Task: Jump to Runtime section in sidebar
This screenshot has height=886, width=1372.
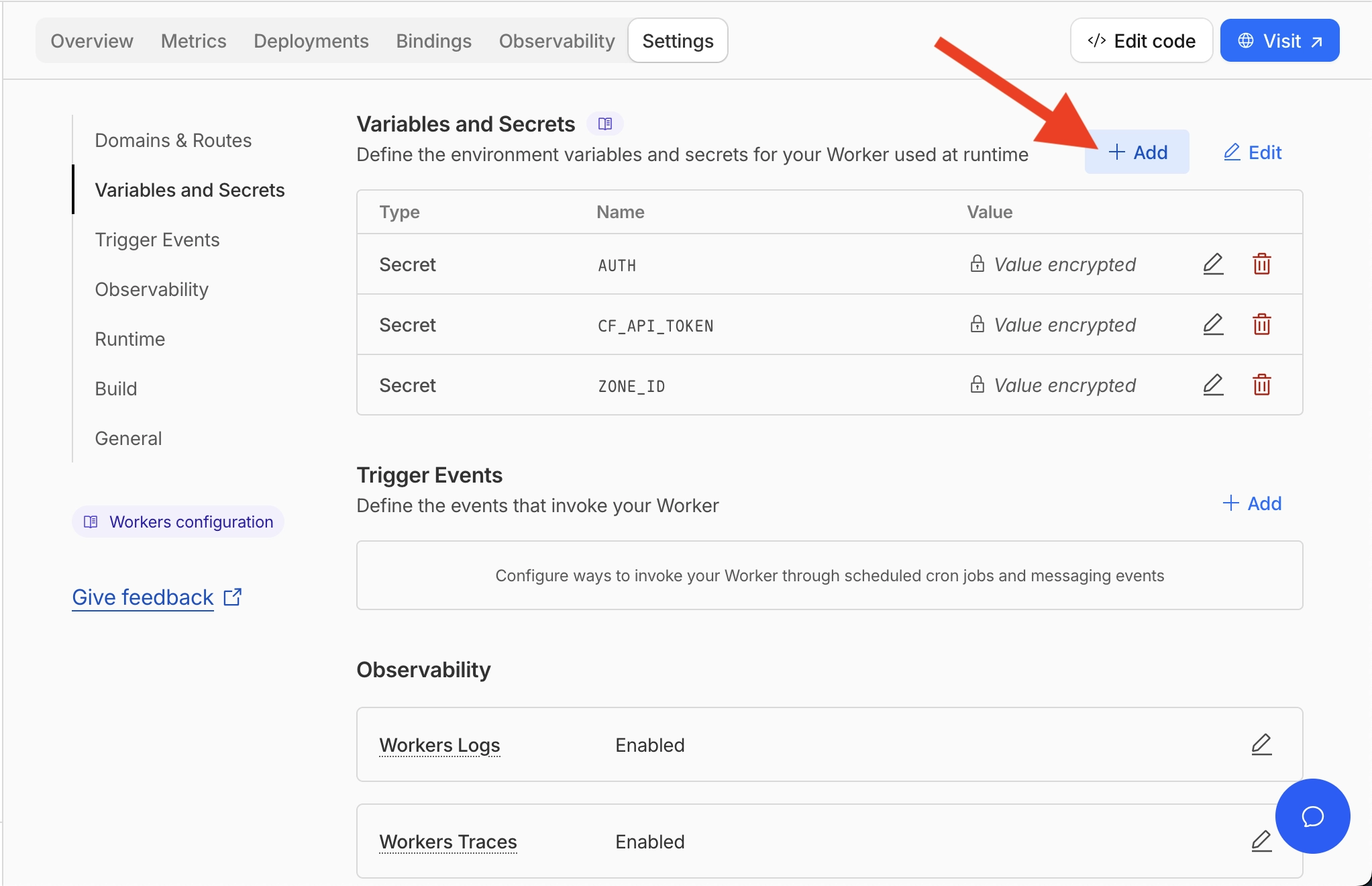Action: click(x=130, y=339)
